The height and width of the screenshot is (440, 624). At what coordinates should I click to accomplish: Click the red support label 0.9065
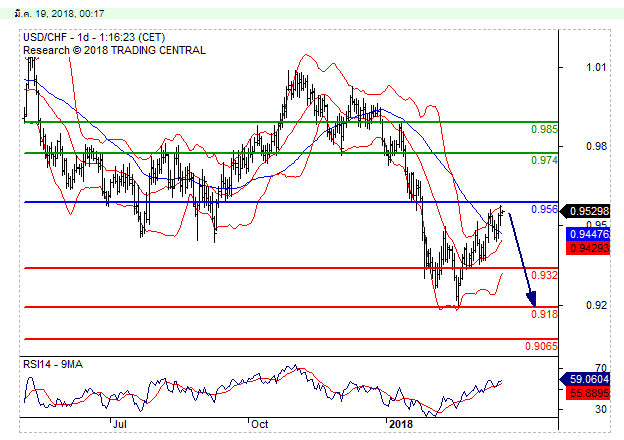point(541,346)
